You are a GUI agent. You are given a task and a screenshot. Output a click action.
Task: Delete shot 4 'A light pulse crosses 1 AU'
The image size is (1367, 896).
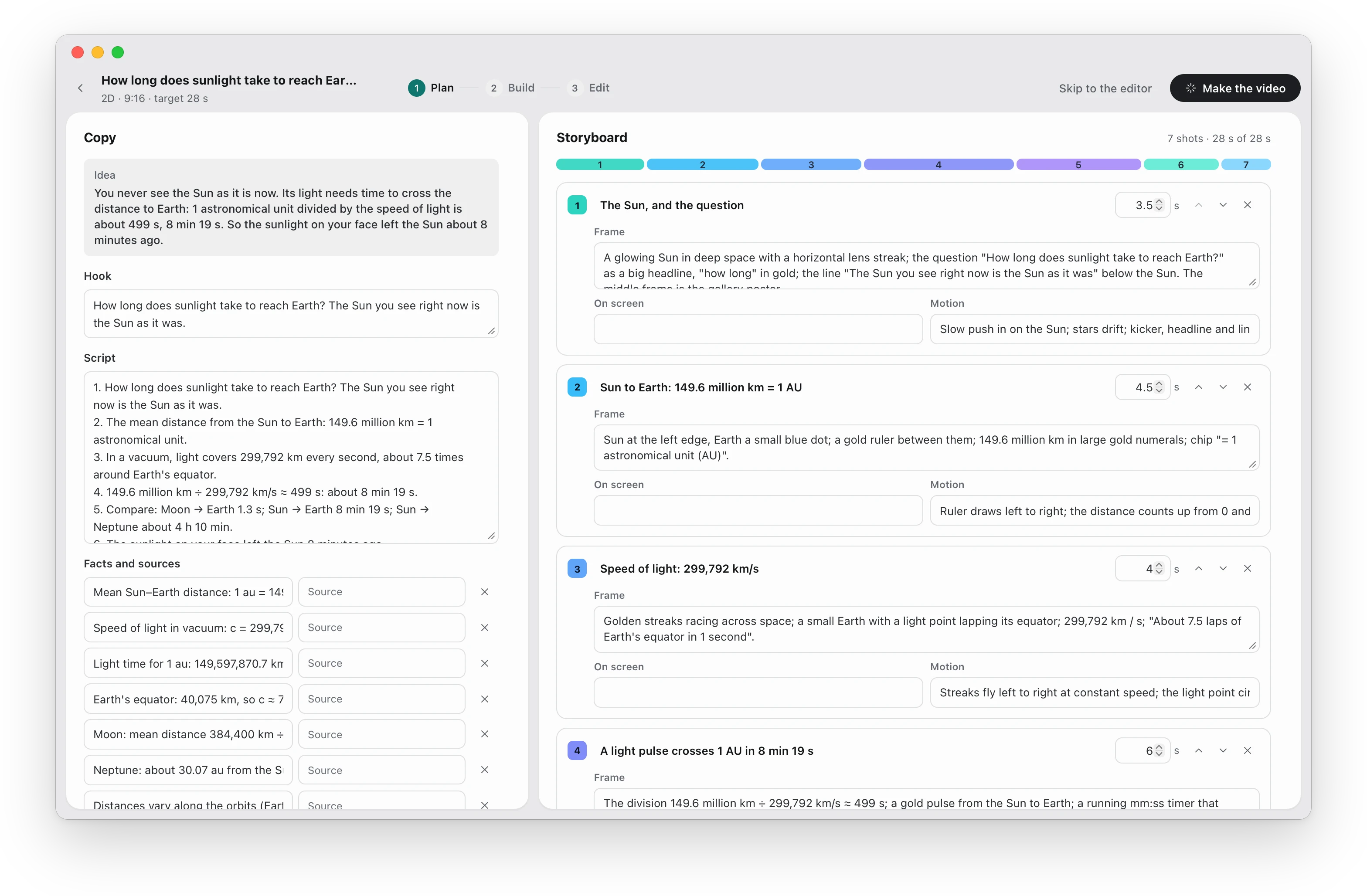coord(1247,751)
